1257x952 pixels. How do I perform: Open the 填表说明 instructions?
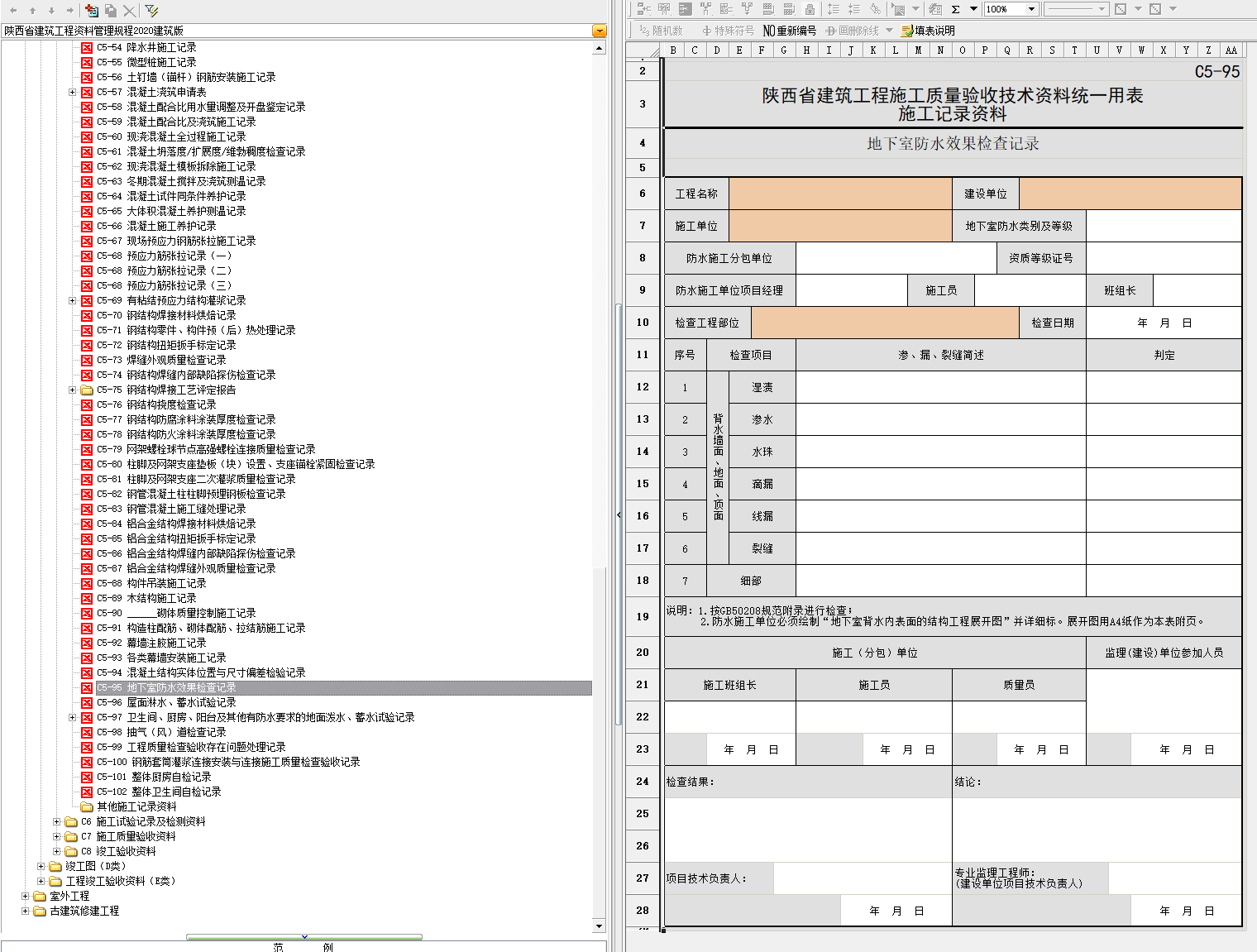(x=928, y=31)
